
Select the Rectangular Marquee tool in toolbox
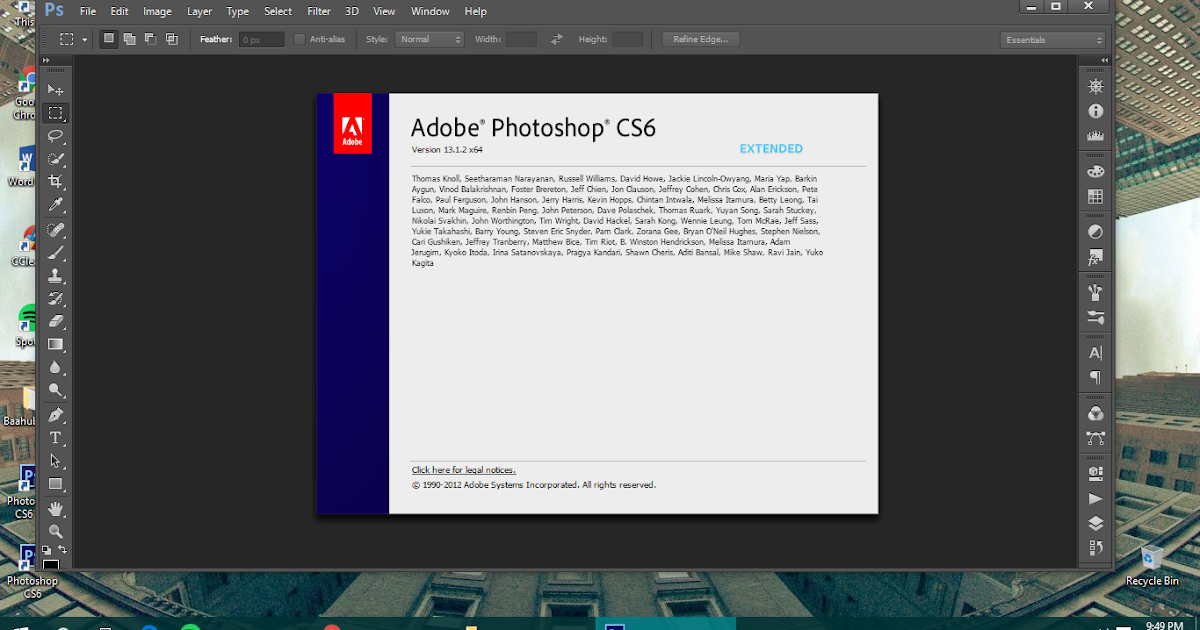[x=56, y=114]
